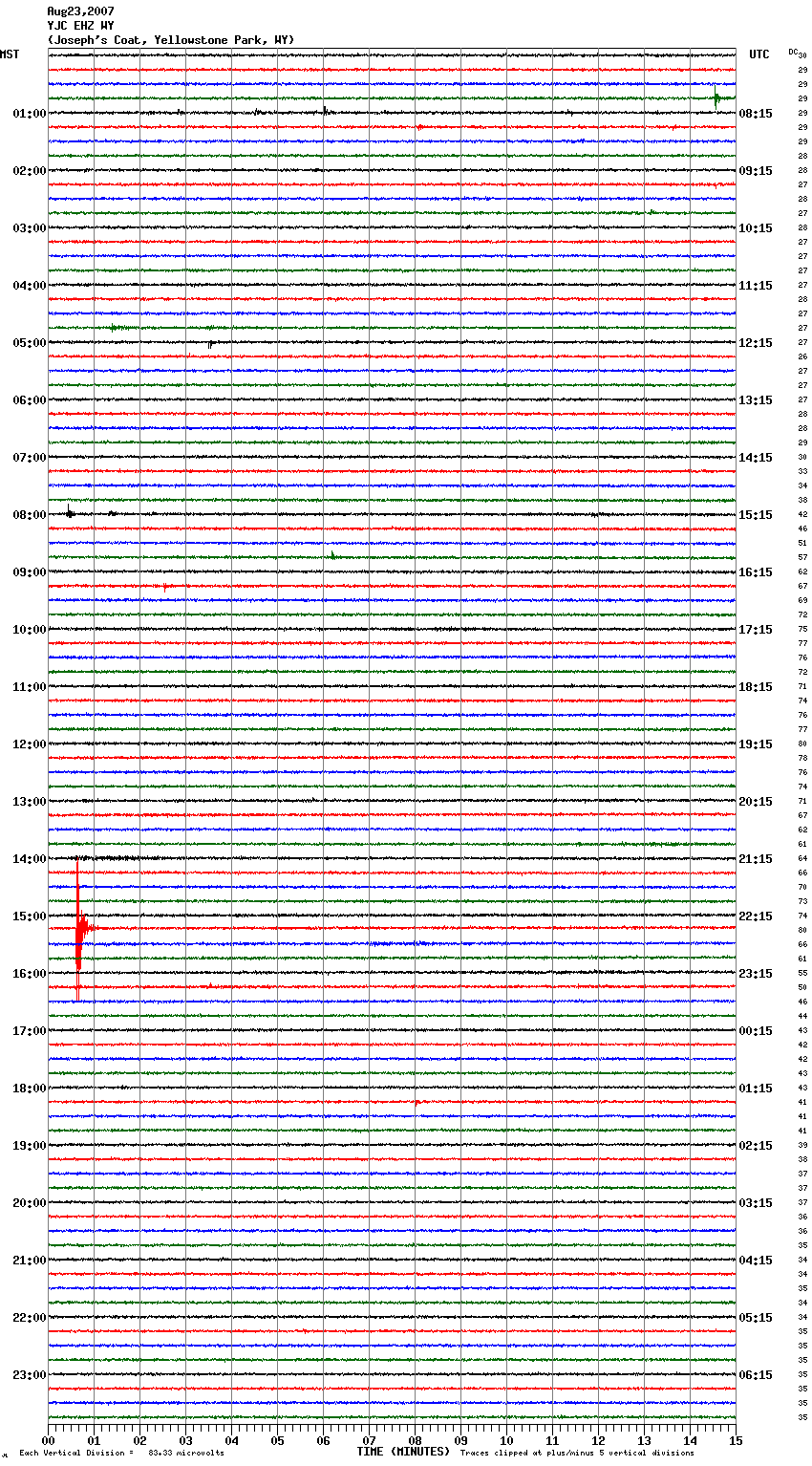Click the 17:15 UTC time label
This screenshot has height=1466, width=812.
click(x=756, y=630)
